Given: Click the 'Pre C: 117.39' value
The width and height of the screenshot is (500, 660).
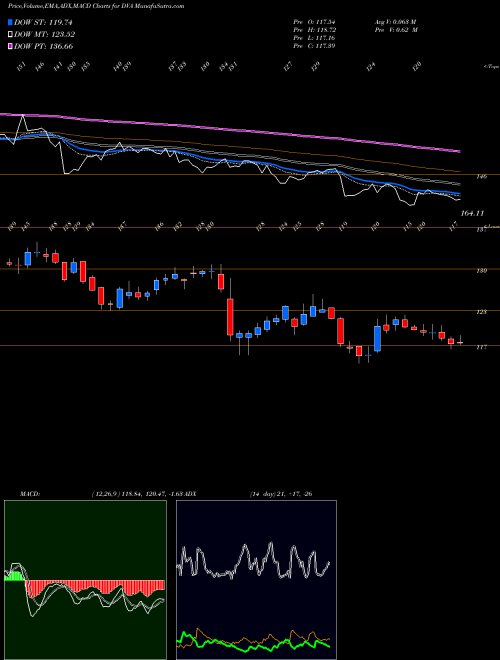Looking at the screenshot, I should click(x=314, y=46).
